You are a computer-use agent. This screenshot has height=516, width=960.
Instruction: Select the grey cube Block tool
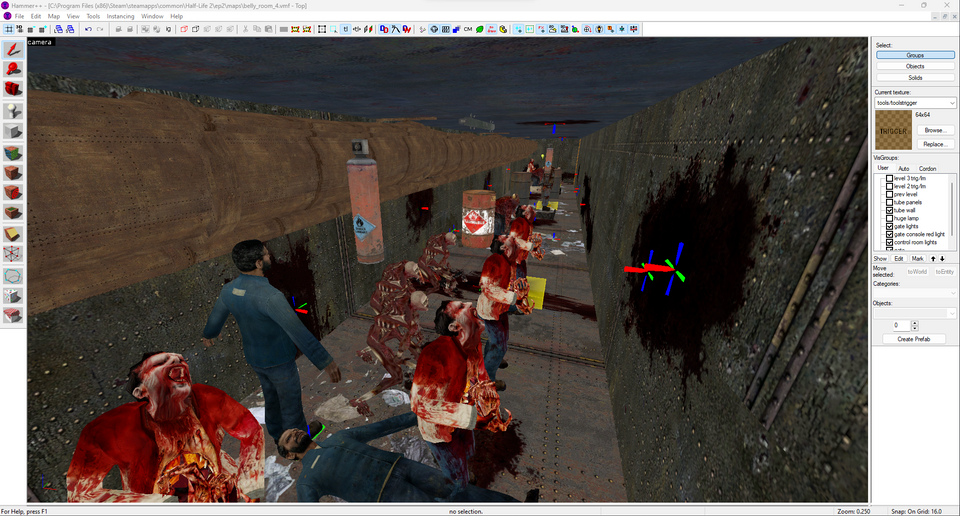(x=13, y=131)
